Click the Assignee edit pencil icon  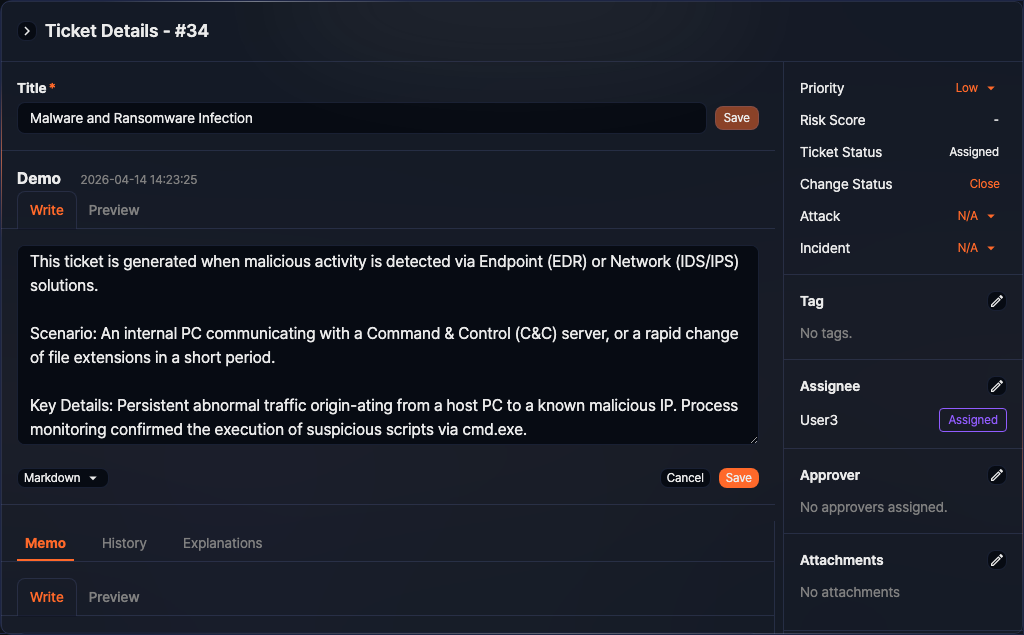tap(996, 386)
